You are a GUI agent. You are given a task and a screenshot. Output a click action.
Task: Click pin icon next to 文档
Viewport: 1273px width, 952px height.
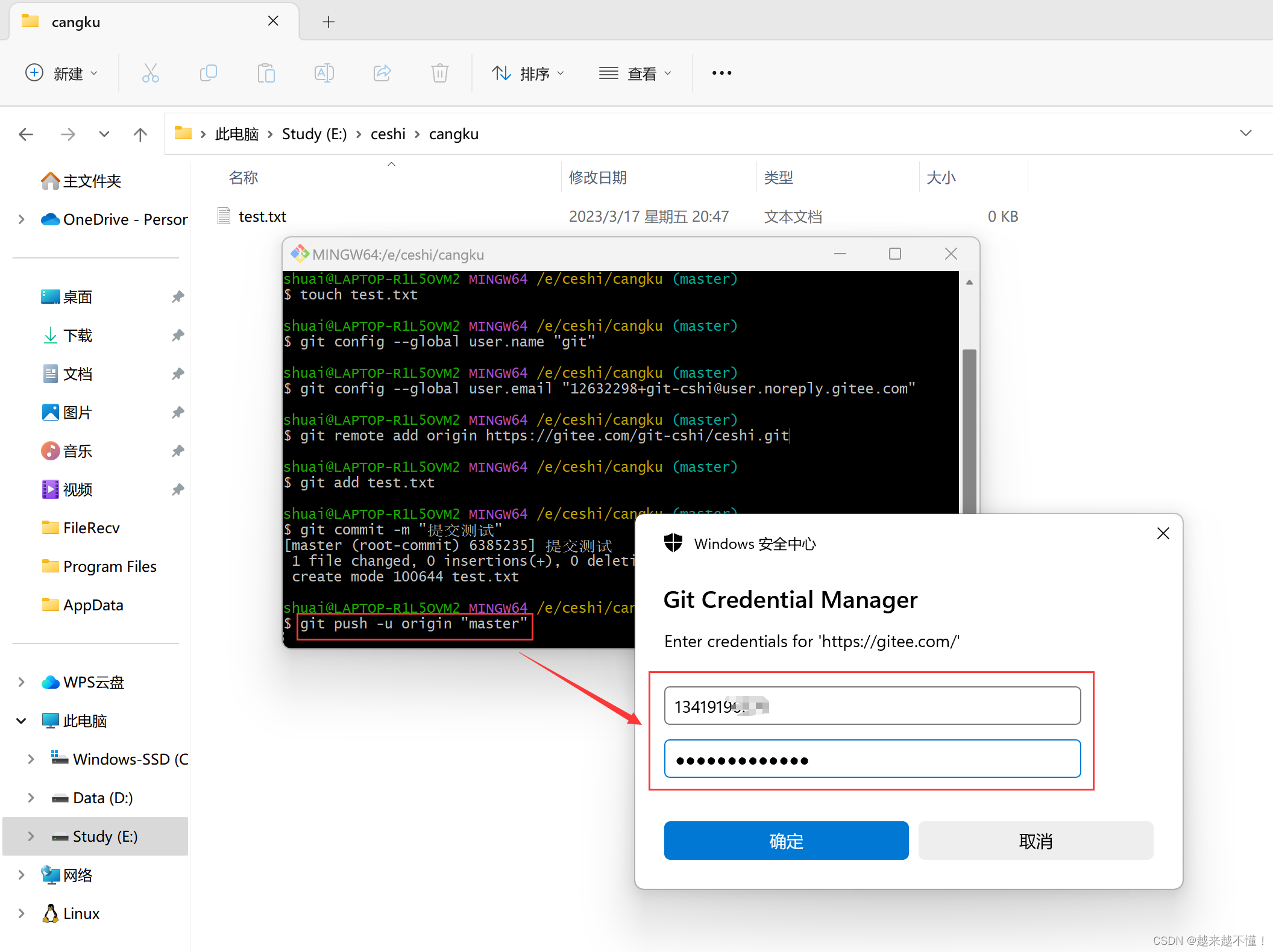tap(178, 374)
